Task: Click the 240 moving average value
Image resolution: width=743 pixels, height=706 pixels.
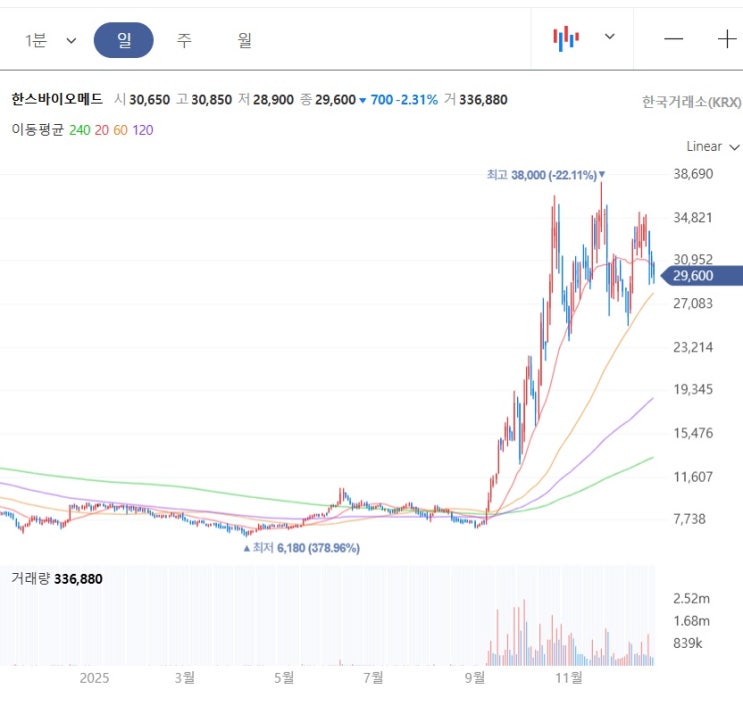Action: (x=80, y=130)
